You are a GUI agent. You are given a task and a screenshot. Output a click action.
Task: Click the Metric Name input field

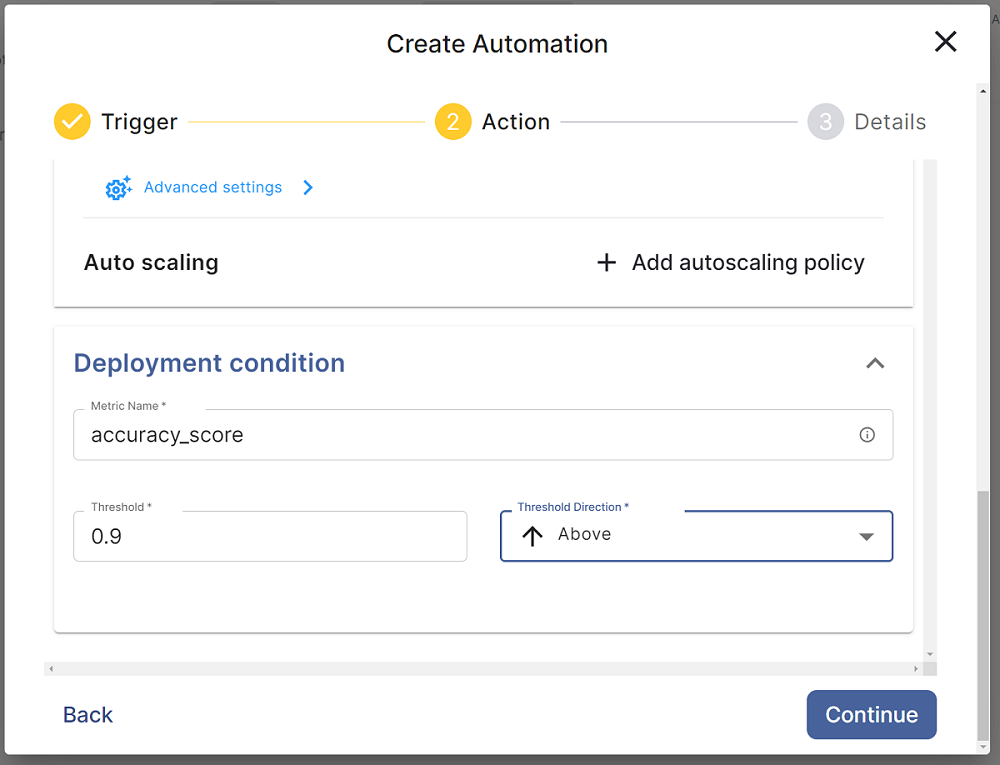point(483,435)
